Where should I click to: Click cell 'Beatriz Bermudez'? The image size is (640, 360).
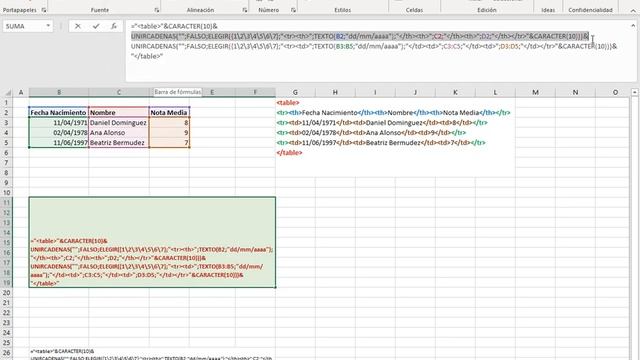(119, 142)
